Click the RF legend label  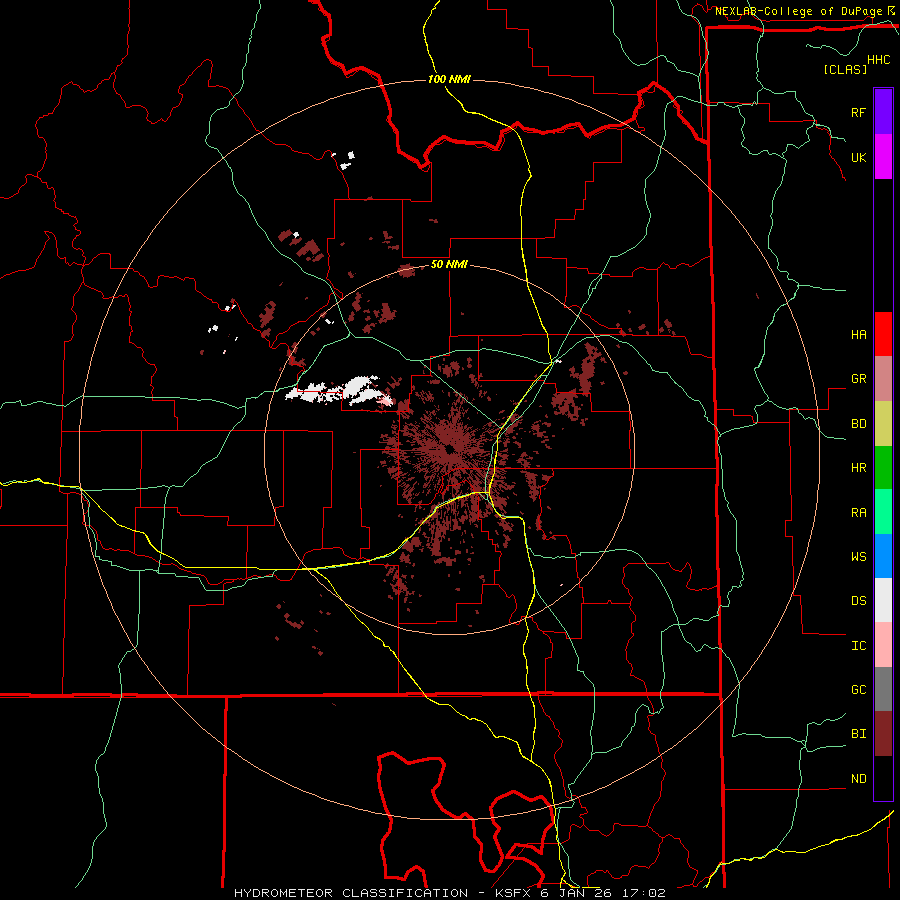click(858, 112)
